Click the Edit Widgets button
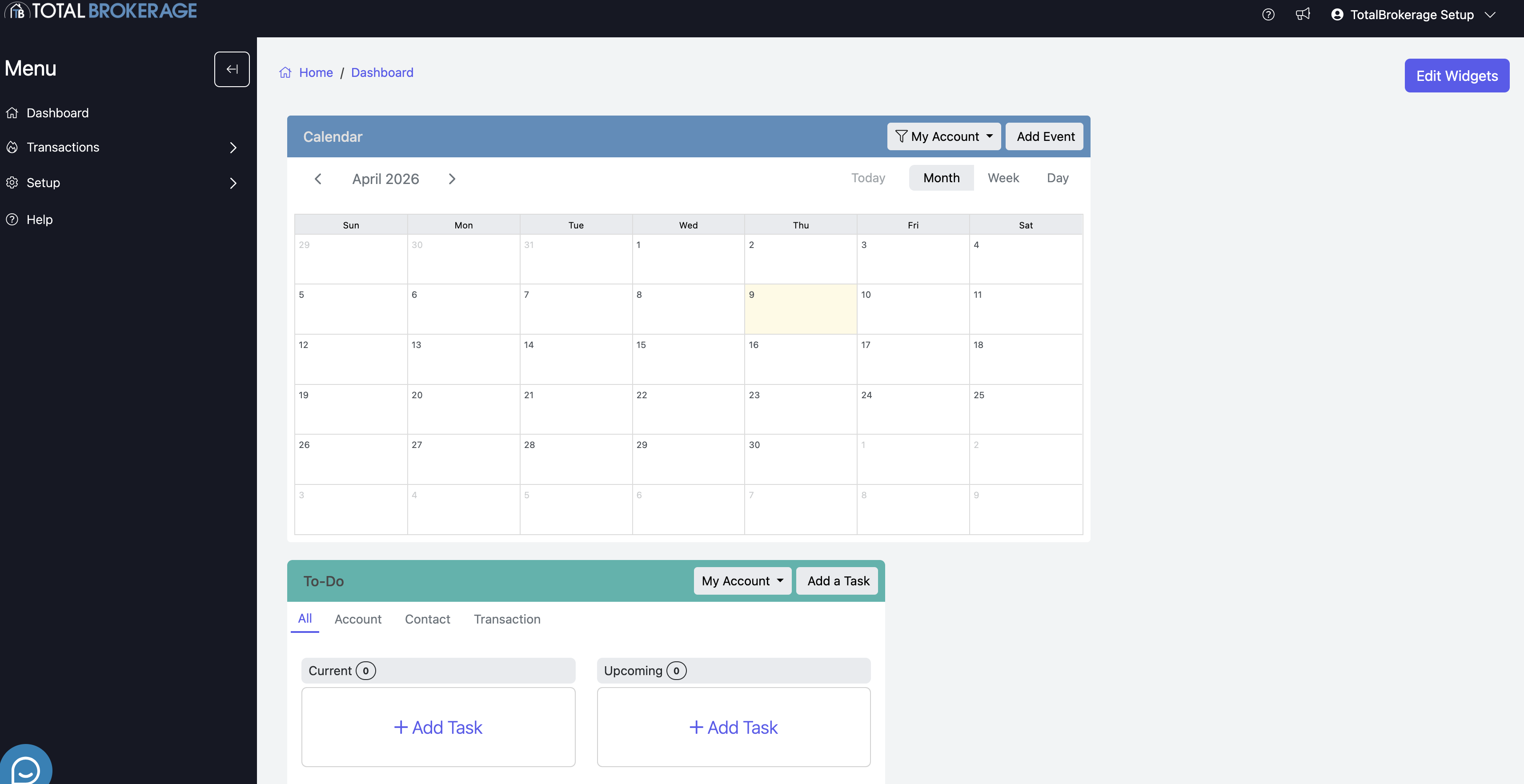 [x=1456, y=76]
